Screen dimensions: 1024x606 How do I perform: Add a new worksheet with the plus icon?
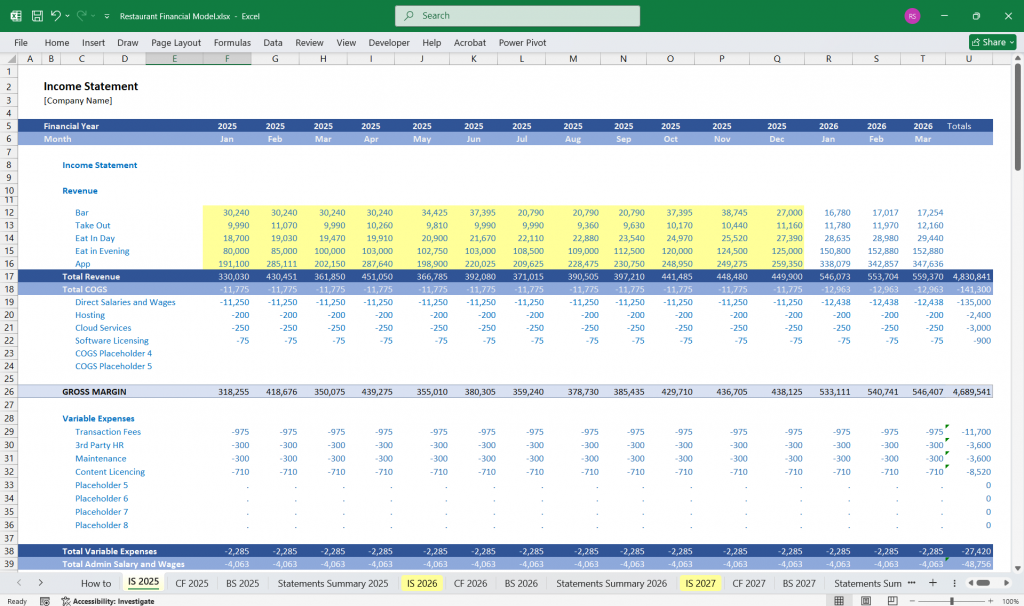tap(933, 583)
